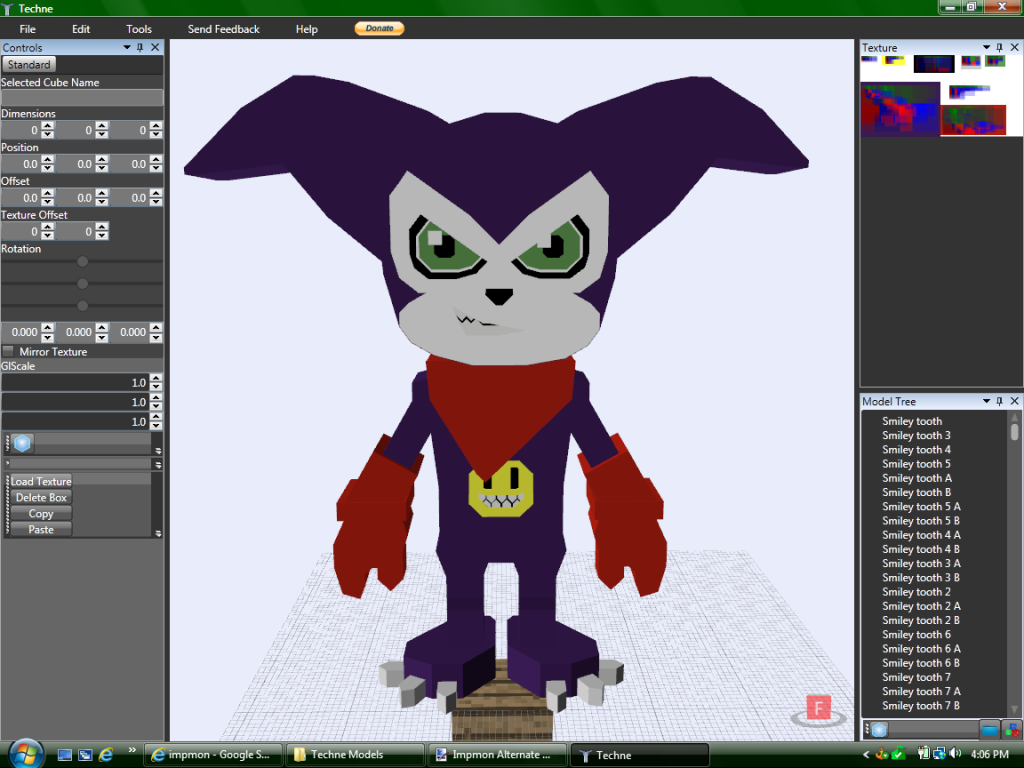Image resolution: width=1024 pixels, height=768 pixels.
Task: Open the Windows Start menu
Action: click(x=26, y=754)
